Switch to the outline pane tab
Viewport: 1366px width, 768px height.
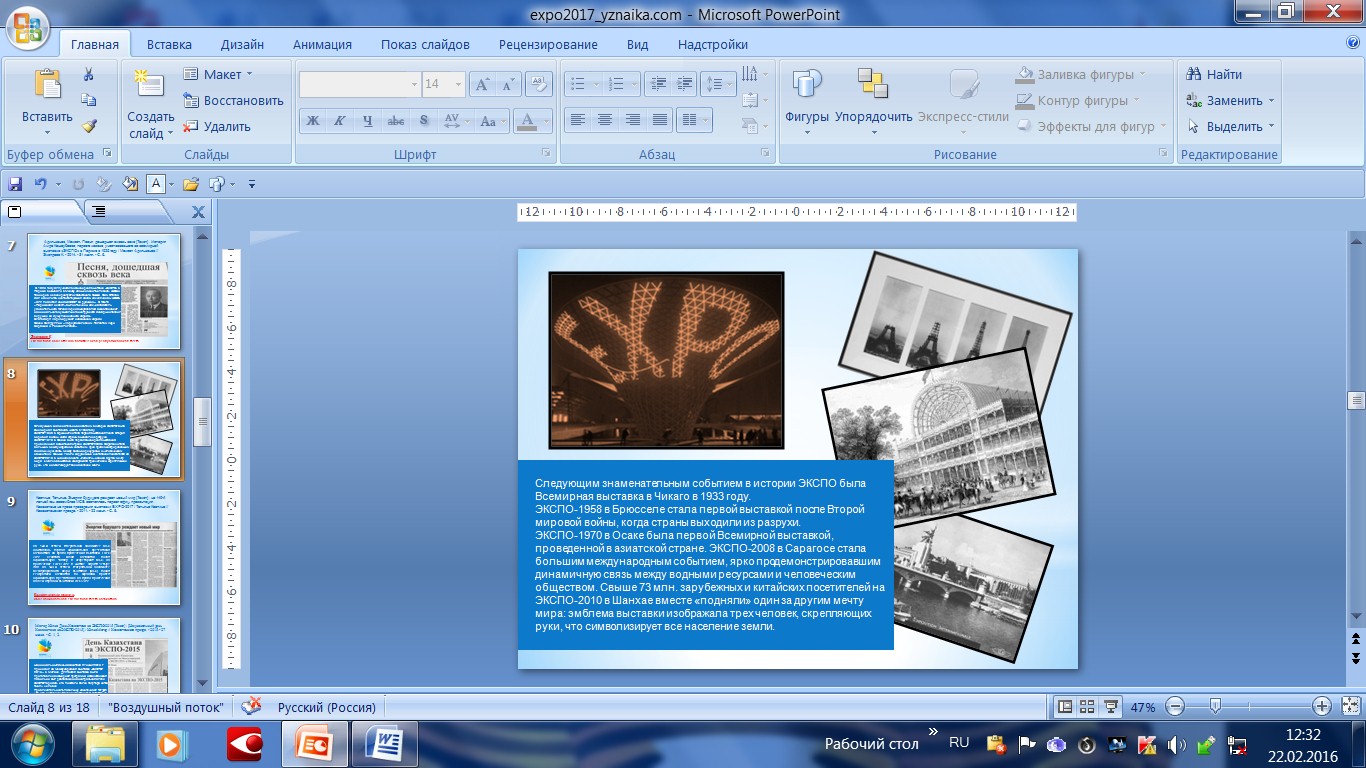pos(98,211)
